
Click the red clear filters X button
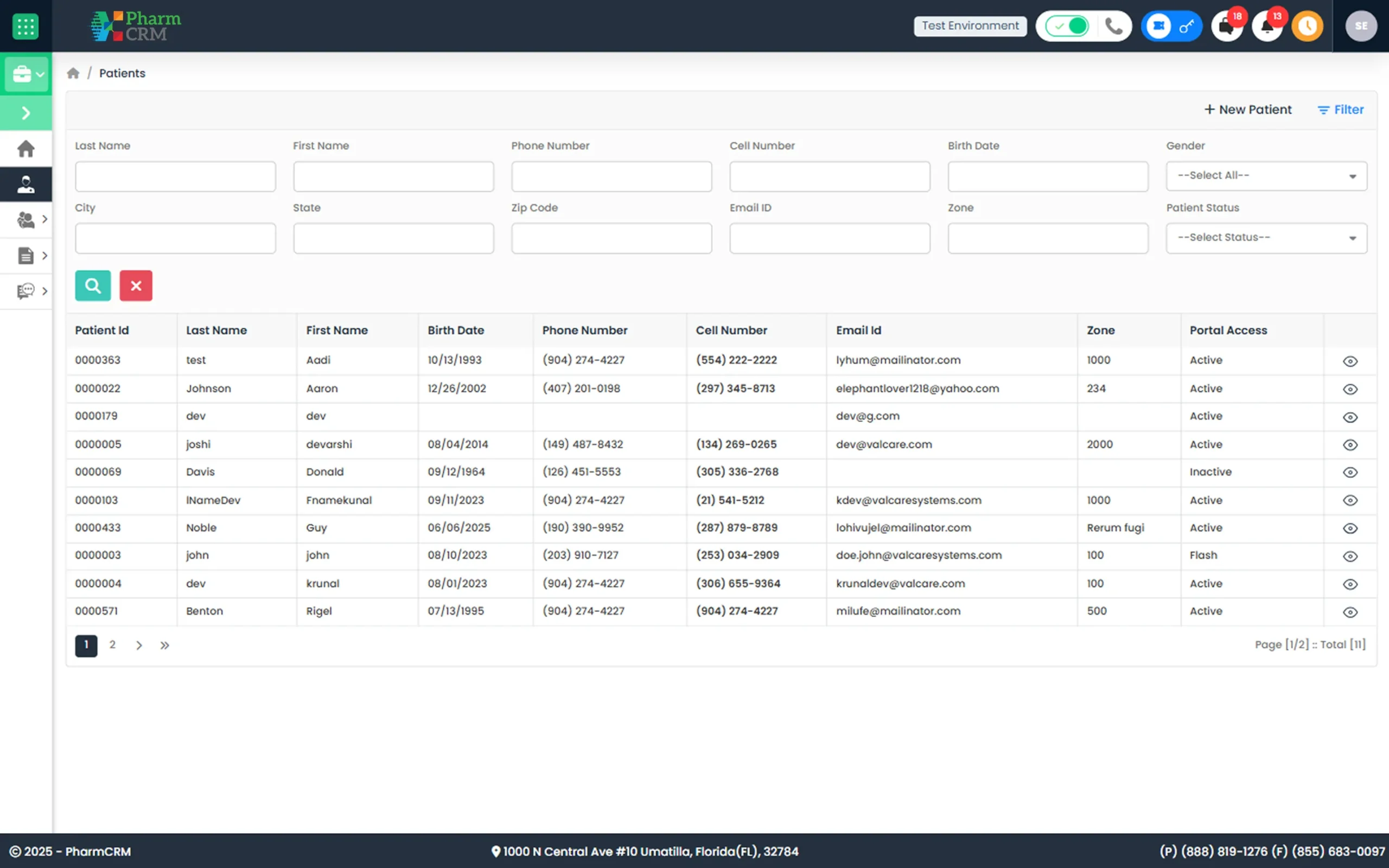[136, 285]
